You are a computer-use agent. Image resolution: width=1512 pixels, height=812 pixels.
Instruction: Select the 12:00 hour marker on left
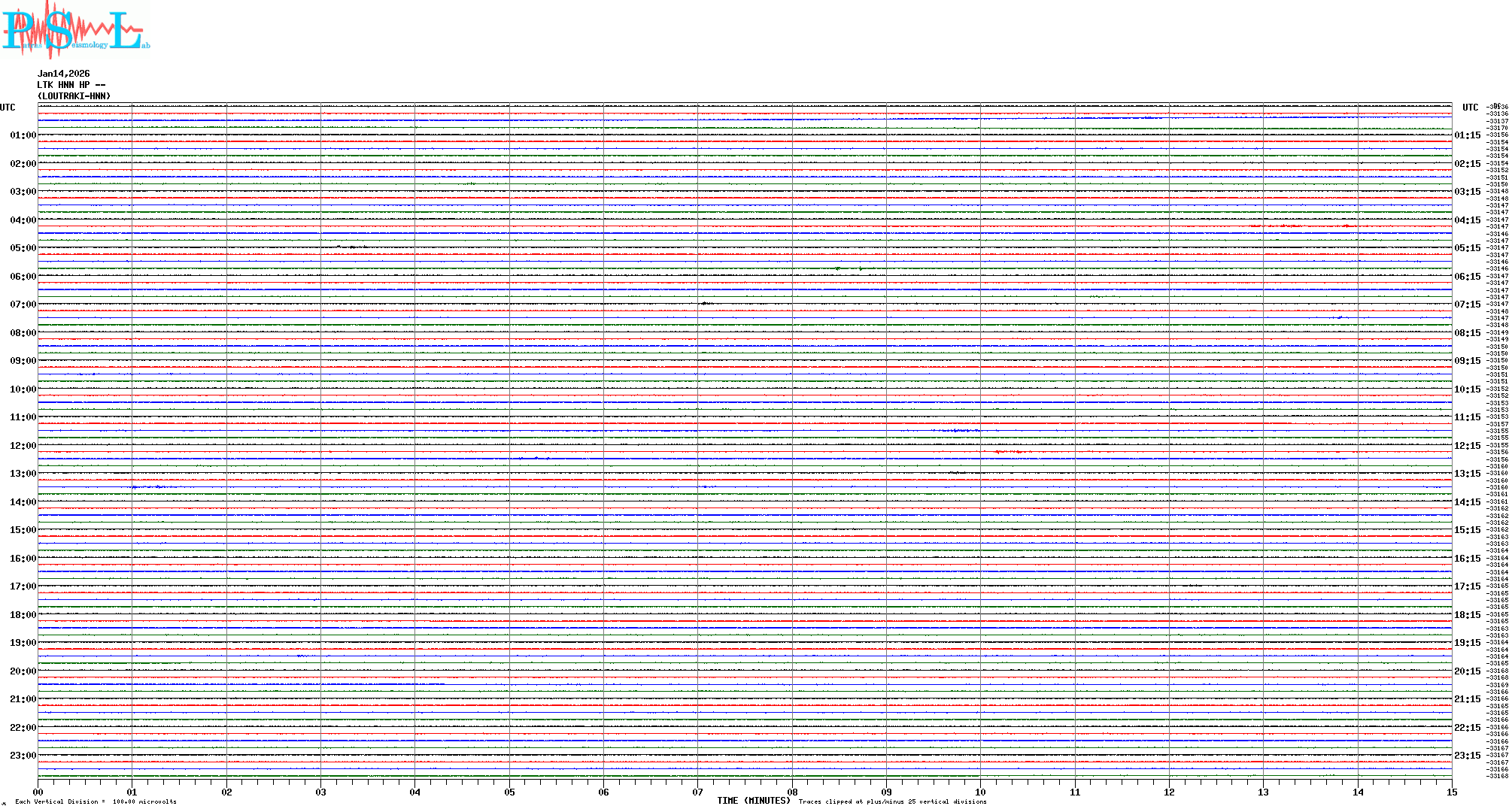click(23, 446)
